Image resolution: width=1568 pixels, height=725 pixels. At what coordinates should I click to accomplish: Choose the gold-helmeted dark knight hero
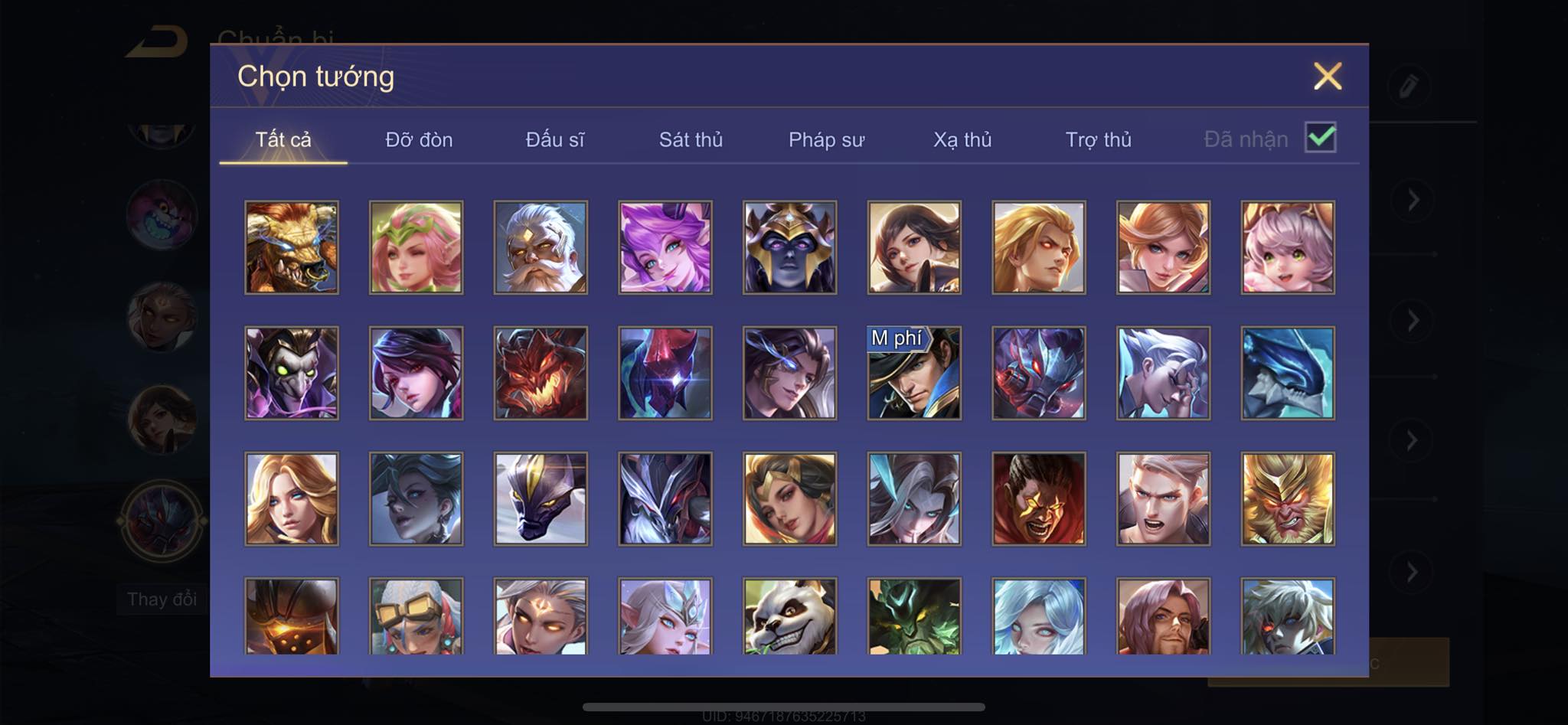point(789,247)
